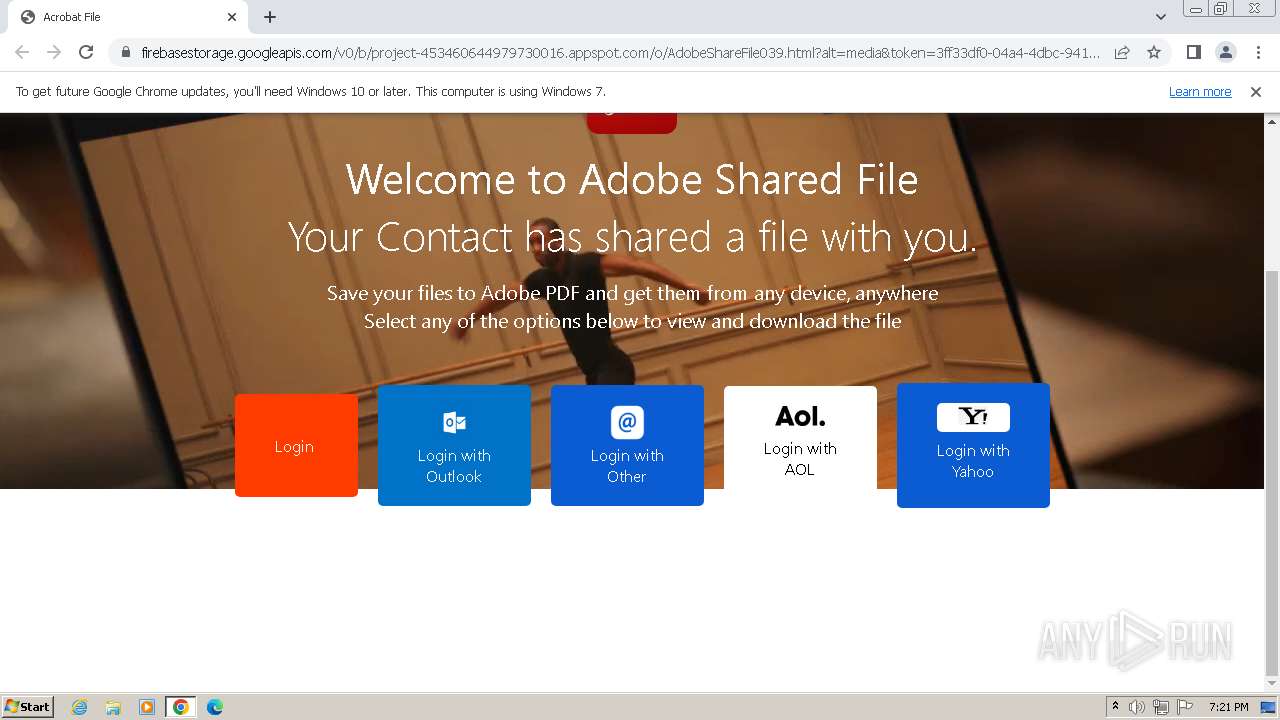Viewport: 1280px width, 720px height.
Task: Click the Your Contact has shared text
Action: pyautogui.click(x=632, y=238)
